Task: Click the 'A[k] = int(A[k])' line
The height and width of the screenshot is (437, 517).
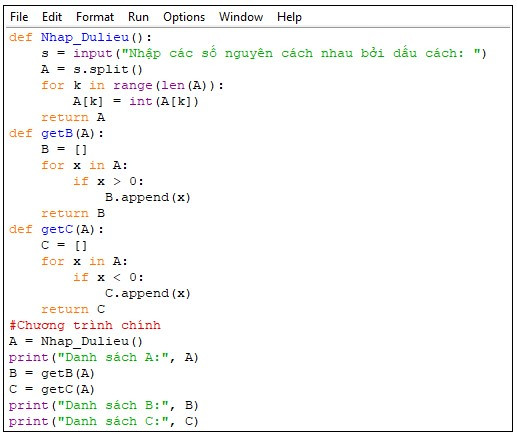Action: (x=136, y=101)
